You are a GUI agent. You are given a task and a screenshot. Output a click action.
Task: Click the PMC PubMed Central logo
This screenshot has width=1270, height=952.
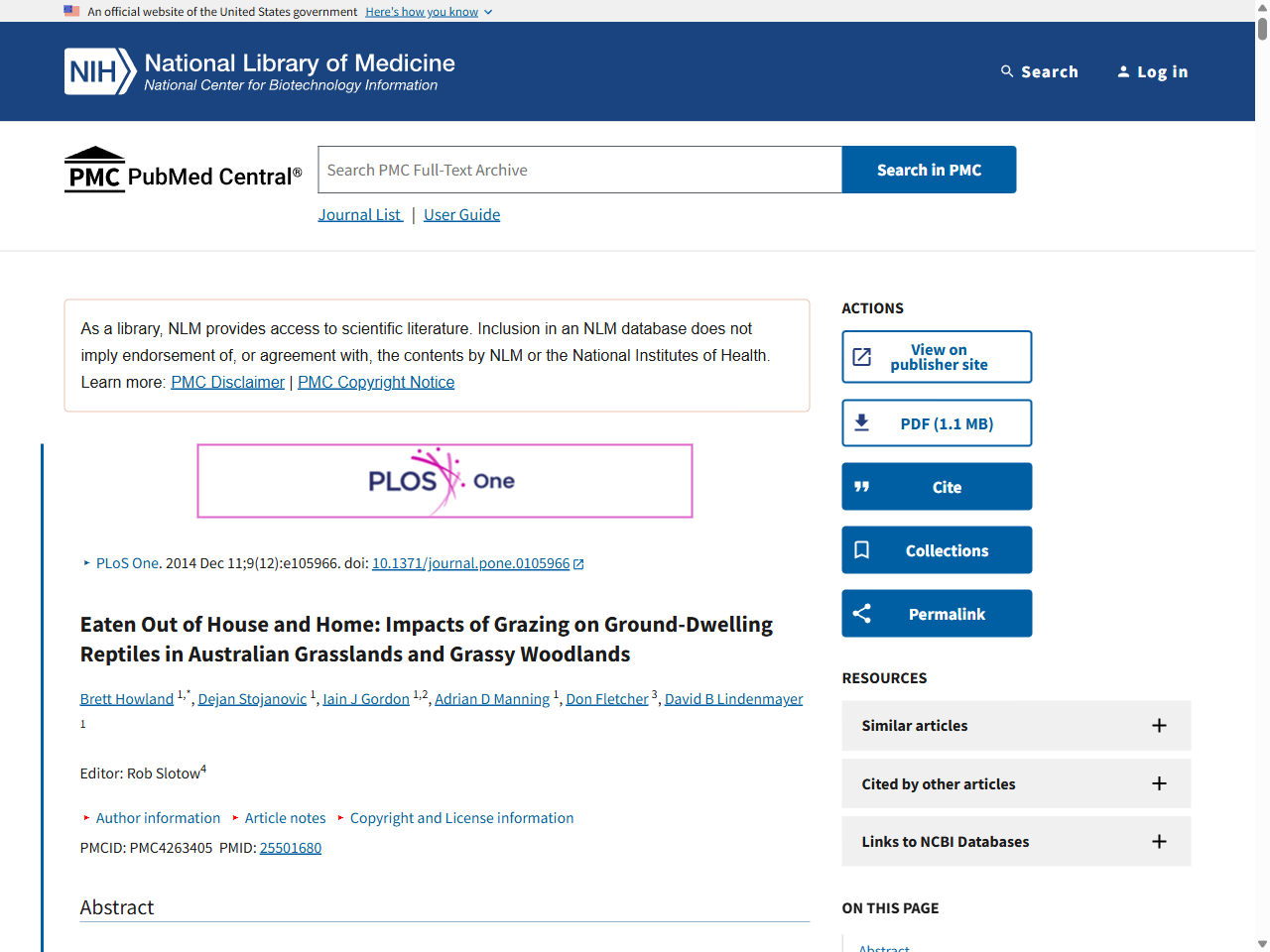point(184,170)
